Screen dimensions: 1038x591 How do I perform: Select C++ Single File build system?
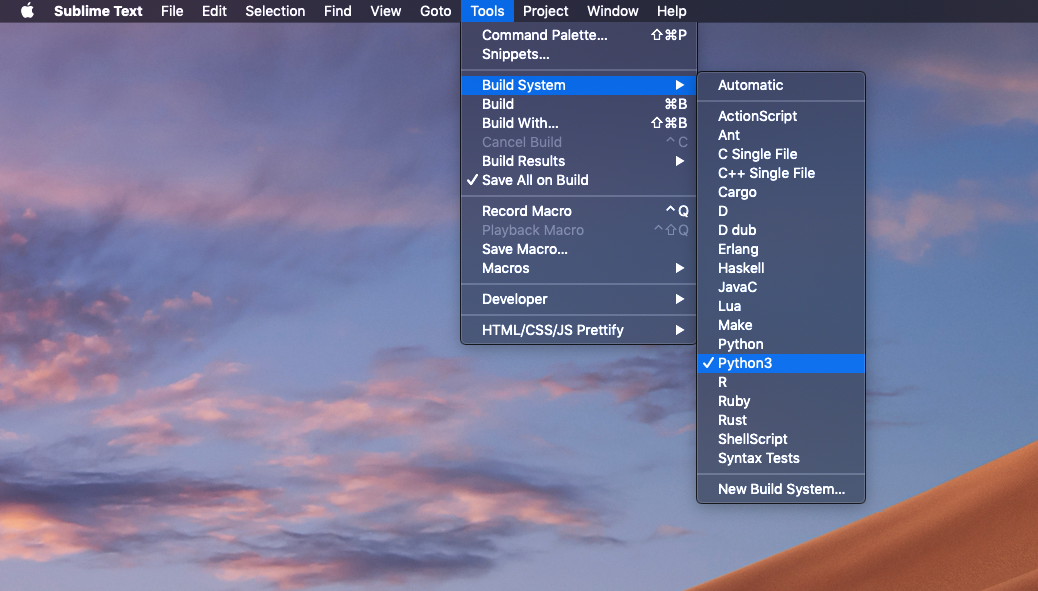point(766,173)
